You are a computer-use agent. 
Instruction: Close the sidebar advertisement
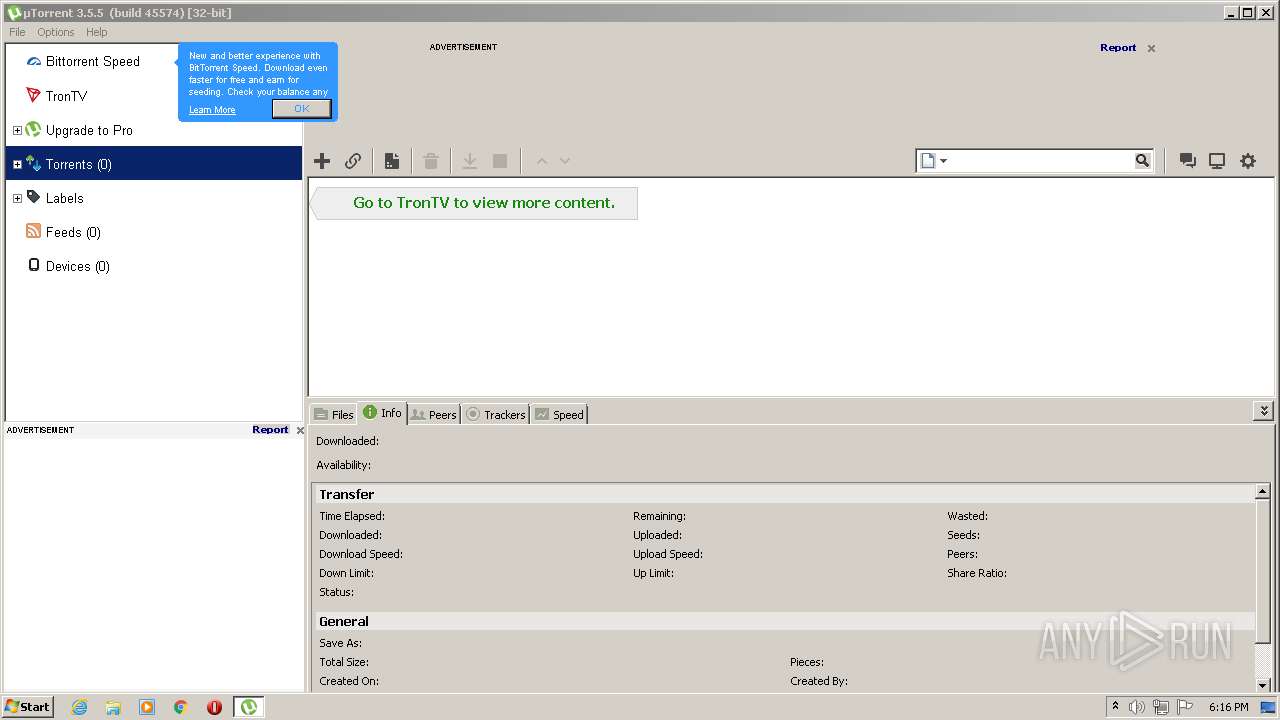click(300, 430)
